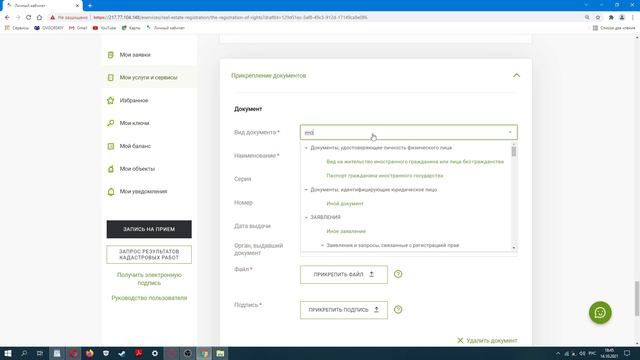The image size is (640, 360).
Task: Click the star icon next to Избранное
Action: pyautogui.click(x=111, y=100)
